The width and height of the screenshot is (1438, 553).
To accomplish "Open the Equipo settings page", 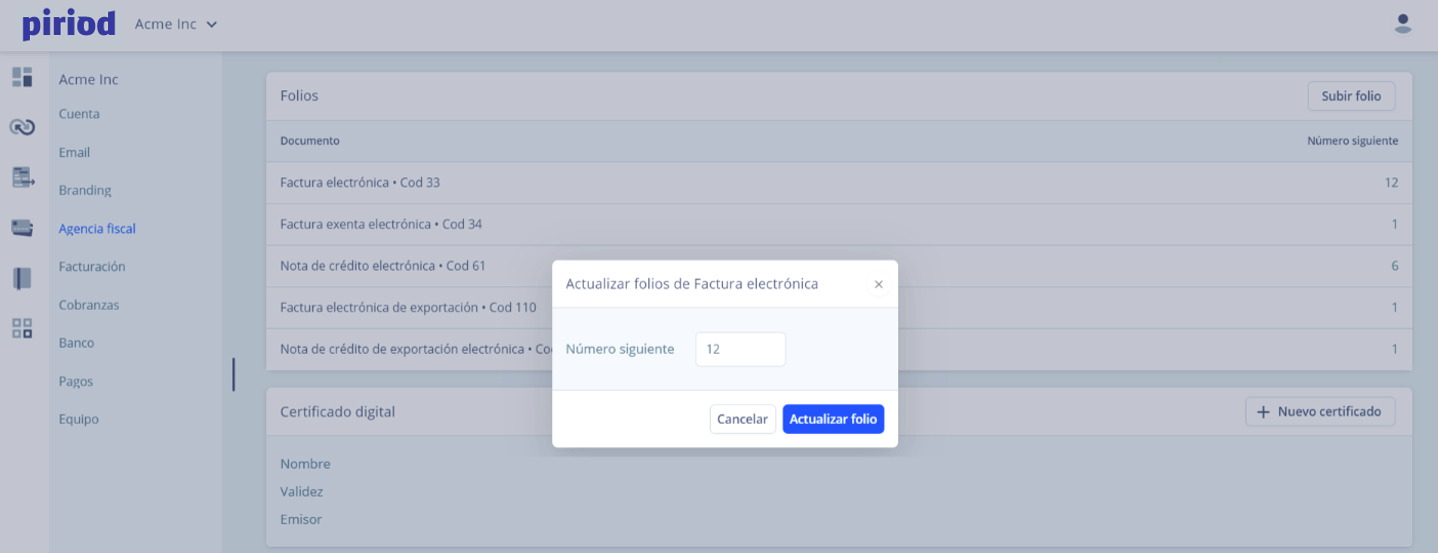I will click(x=79, y=419).
